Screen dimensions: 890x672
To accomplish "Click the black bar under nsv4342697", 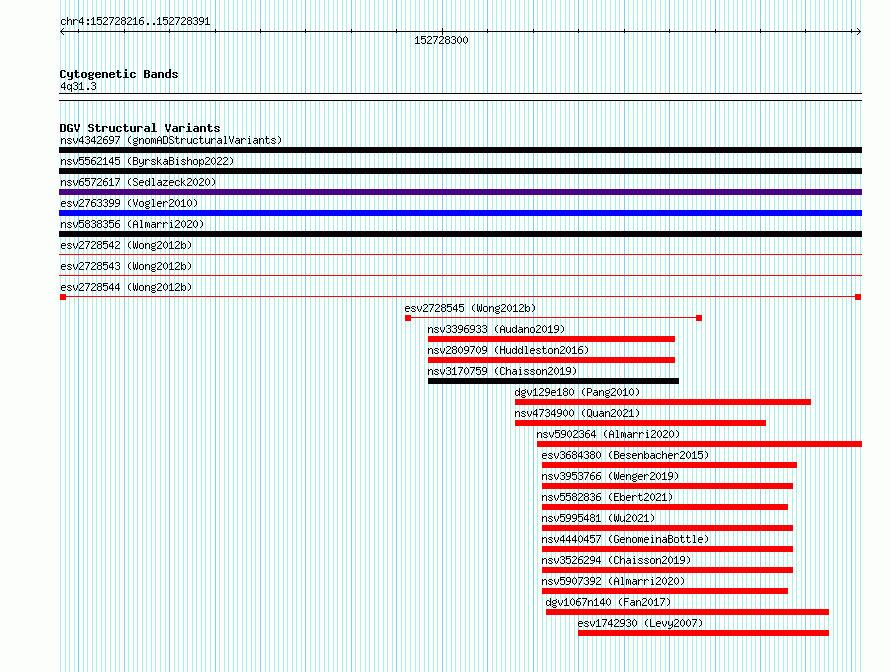I will pyautogui.click(x=460, y=150).
